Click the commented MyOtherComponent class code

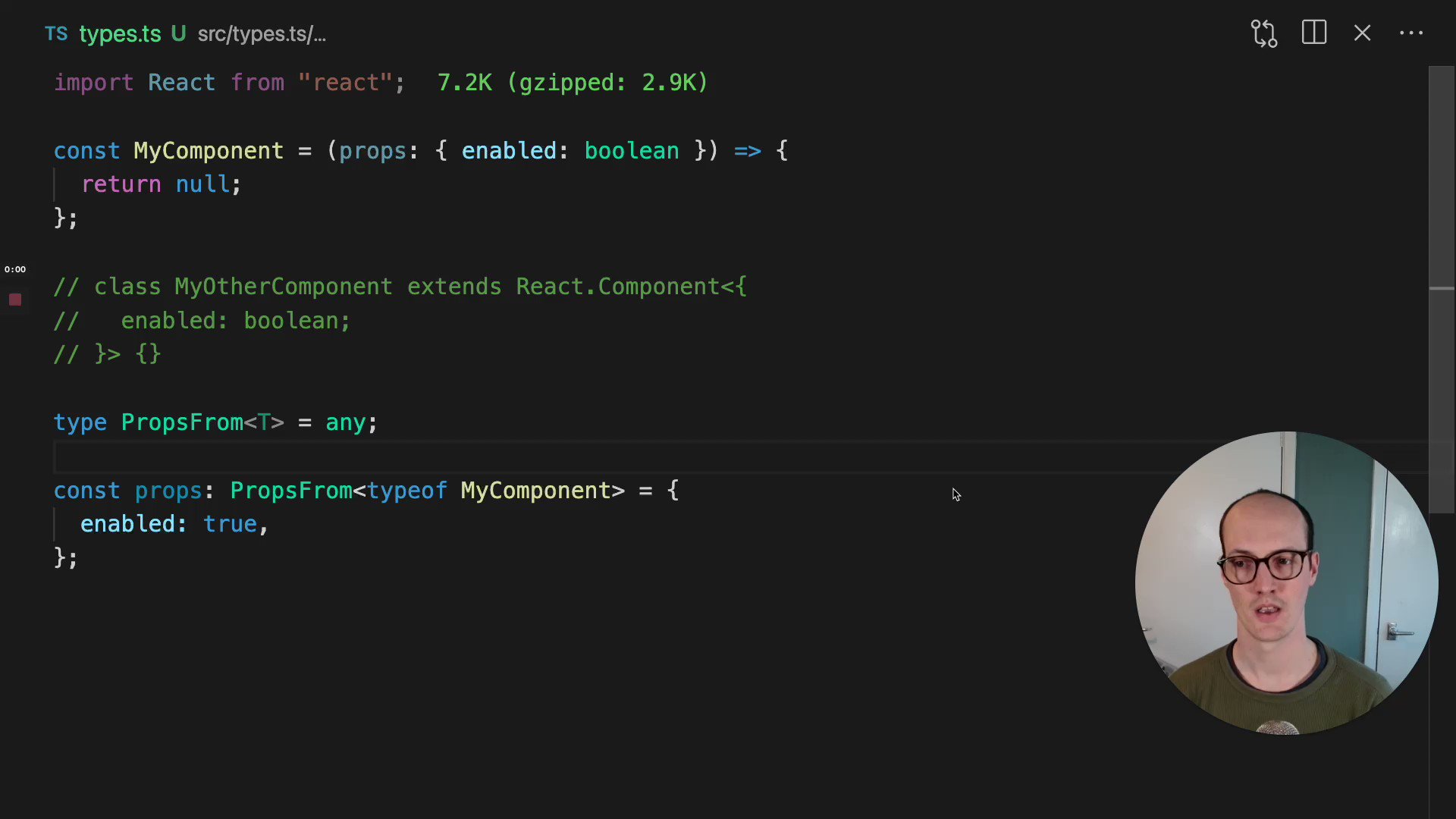point(283,287)
